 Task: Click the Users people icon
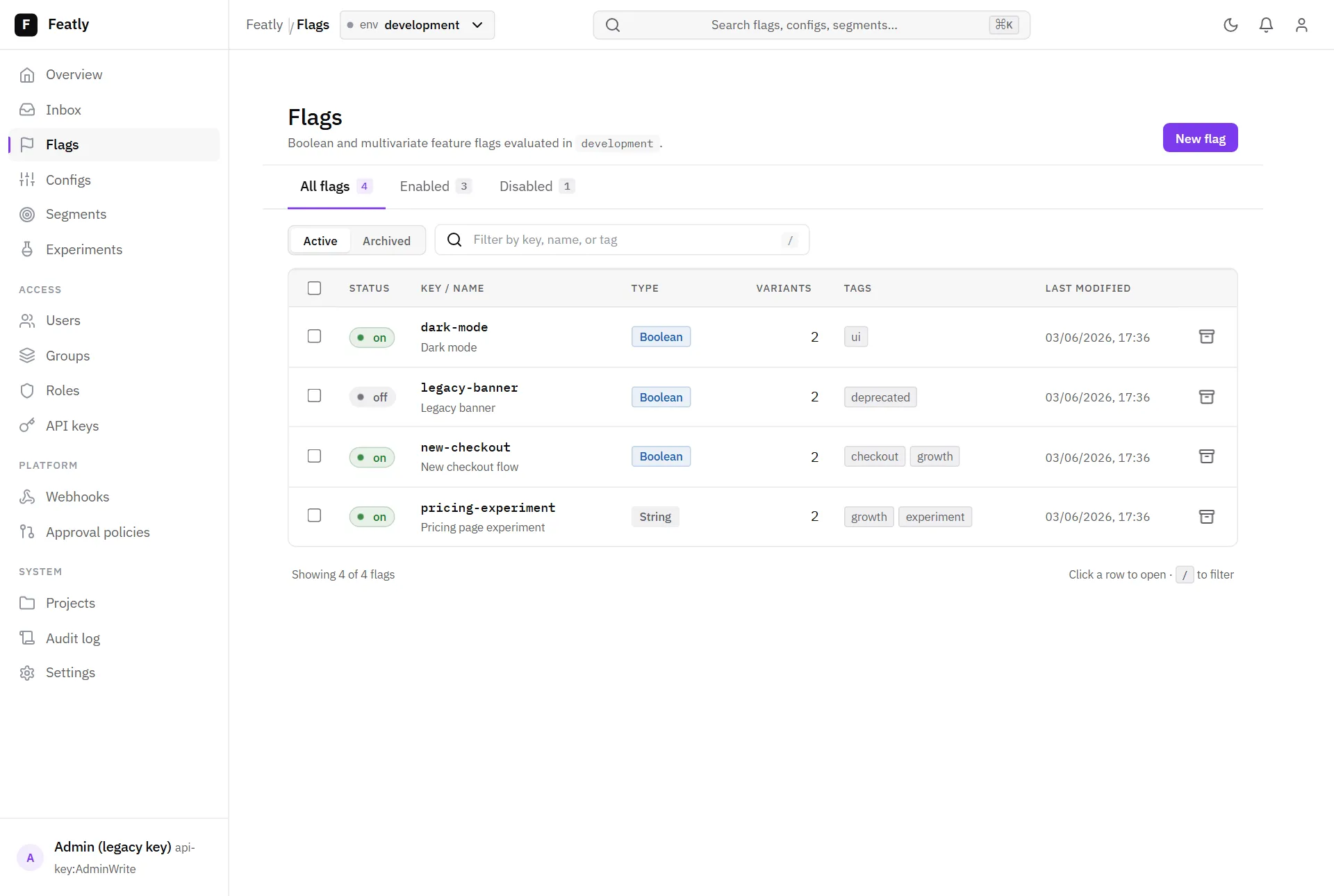click(27, 321)
